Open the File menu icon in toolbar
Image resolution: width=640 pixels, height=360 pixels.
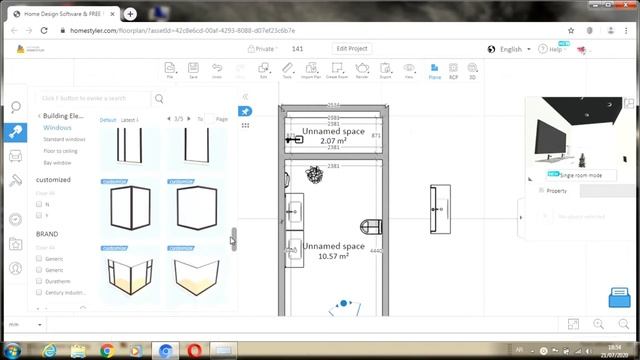[170, 70]
